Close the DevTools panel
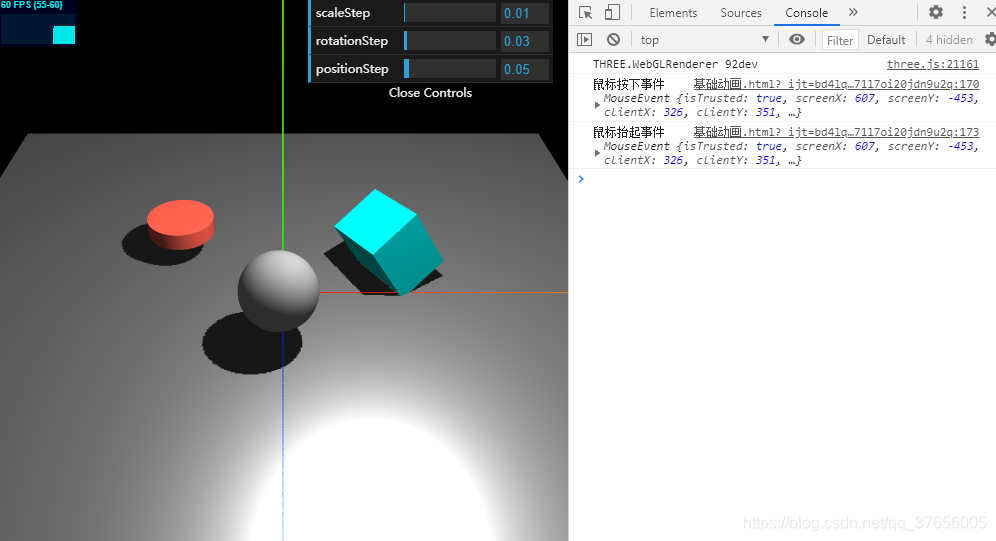 click(x=990, y=12)
